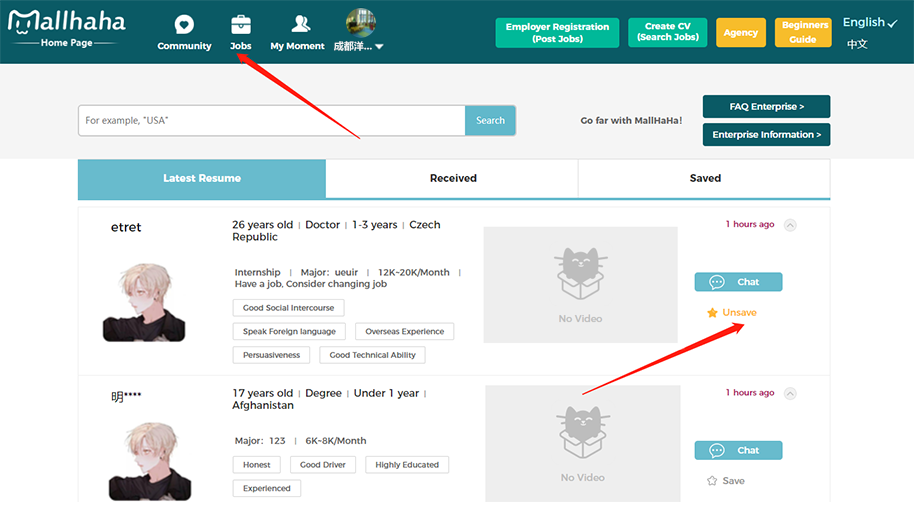Click 'Go far with MallHaHa!' slogan text

[631, 121]
